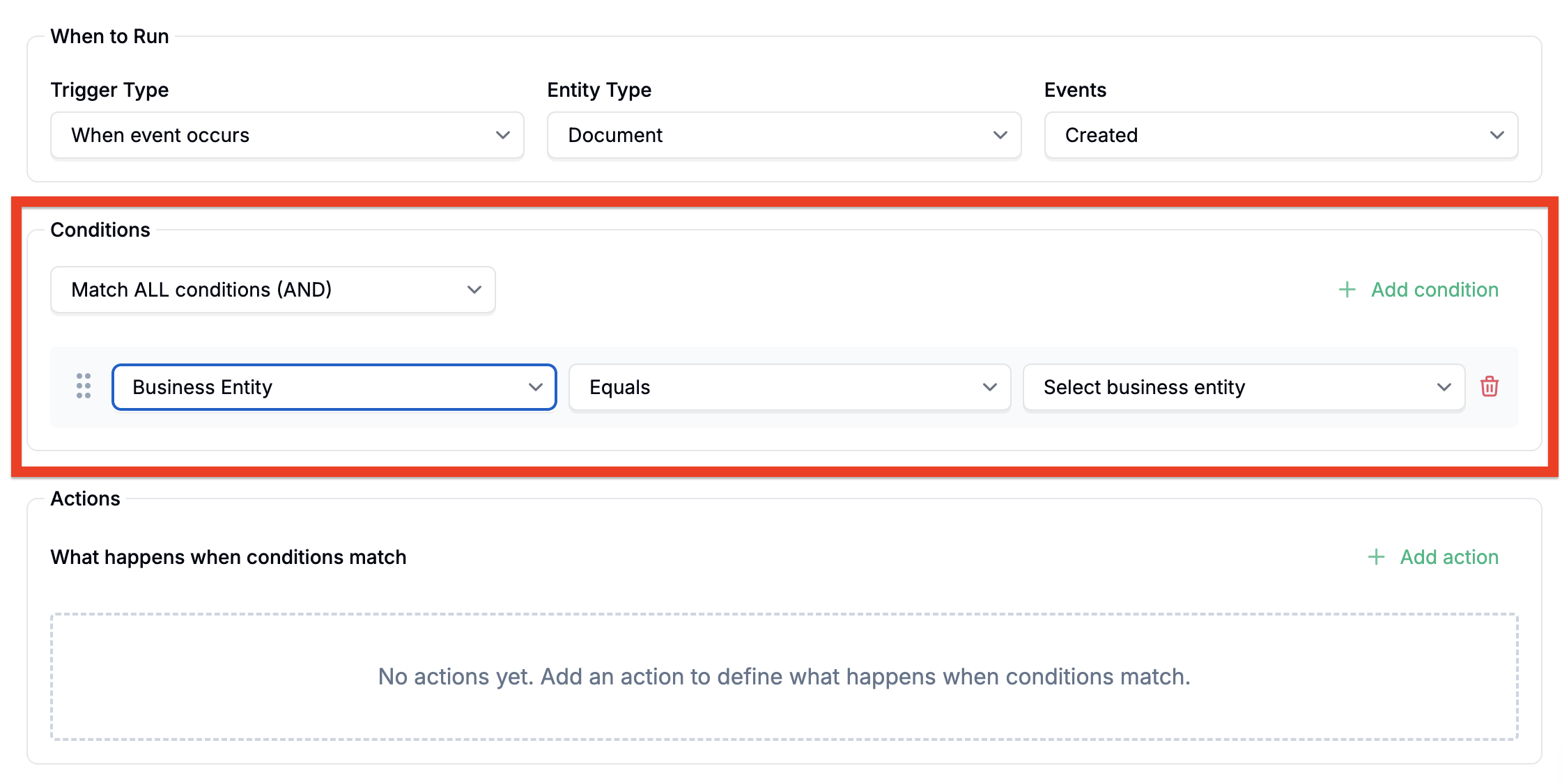Click the plus icon beside Add action
The height and width of the screenshot is (784, 1562).
[1376, 557]
